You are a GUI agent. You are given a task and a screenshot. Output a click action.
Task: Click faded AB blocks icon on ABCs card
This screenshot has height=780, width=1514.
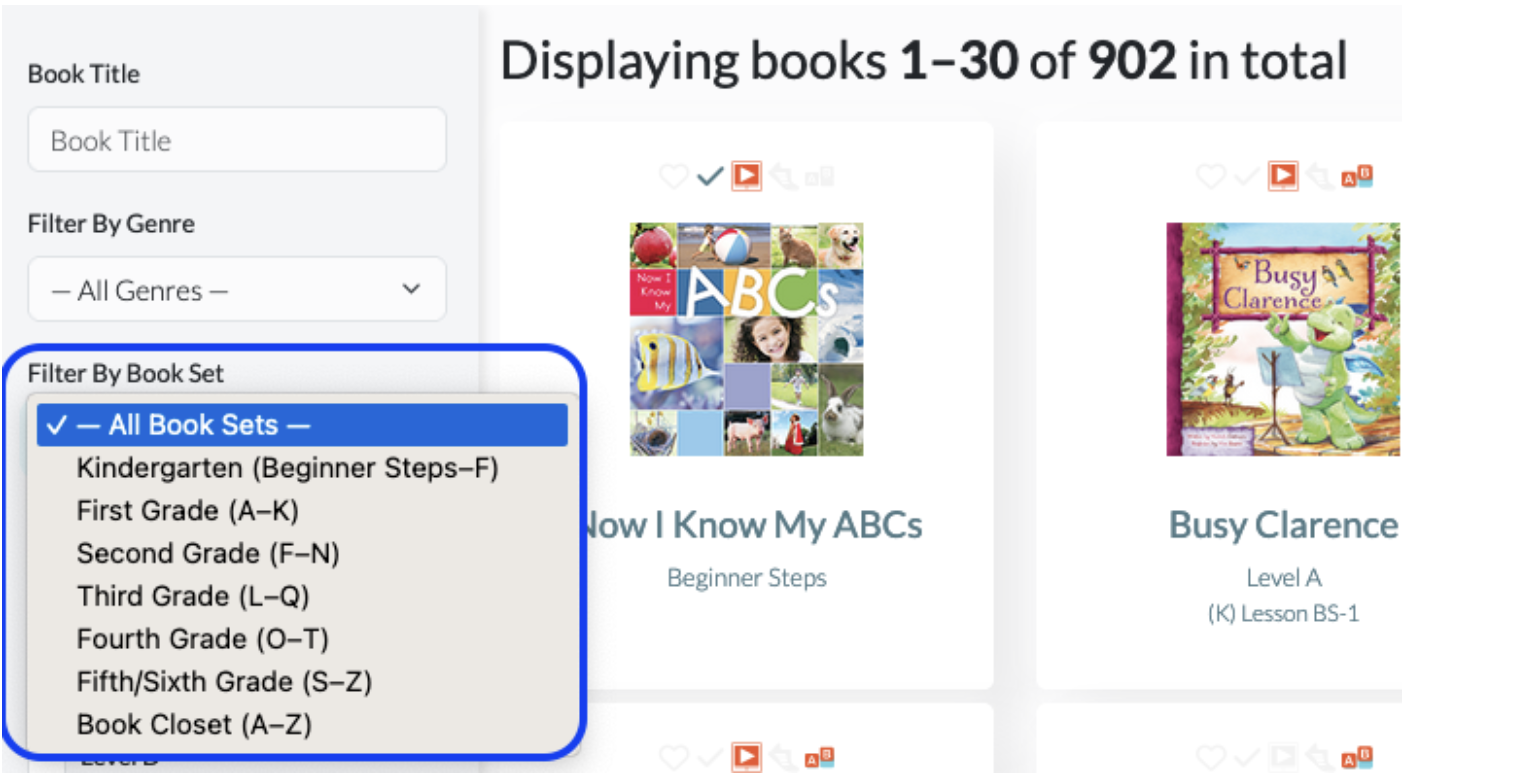(x=820, y=177)
